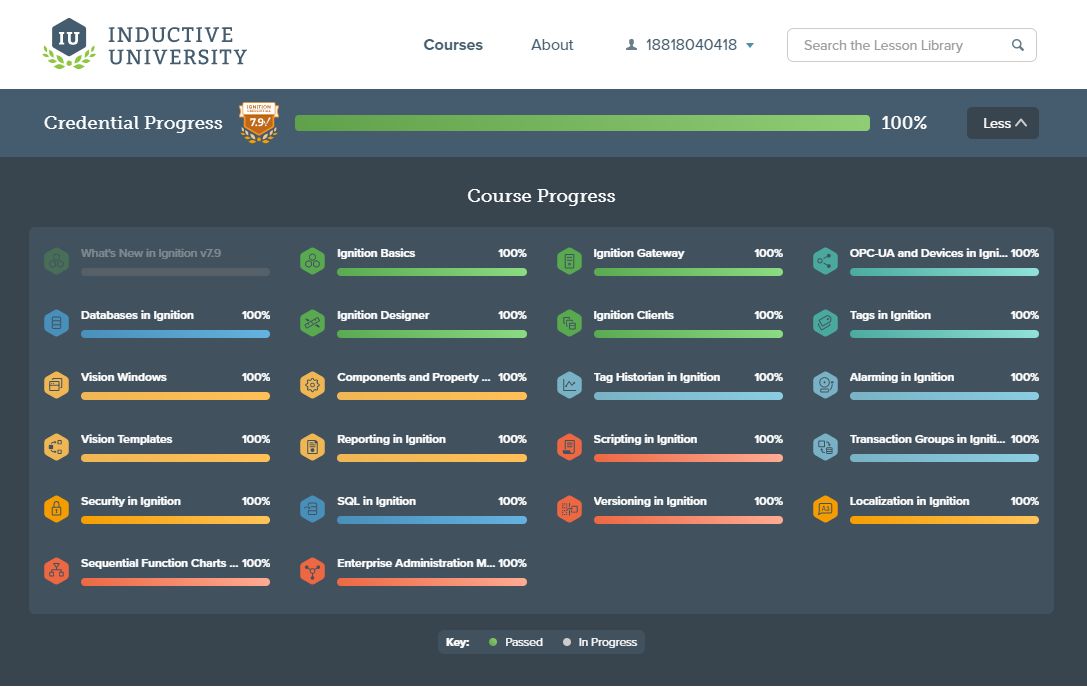1087x687 pixels.
Task: Open the What's New in Ignition v7.9 hexagon icon
Action: pyautogui.click(x=56, y=261)
